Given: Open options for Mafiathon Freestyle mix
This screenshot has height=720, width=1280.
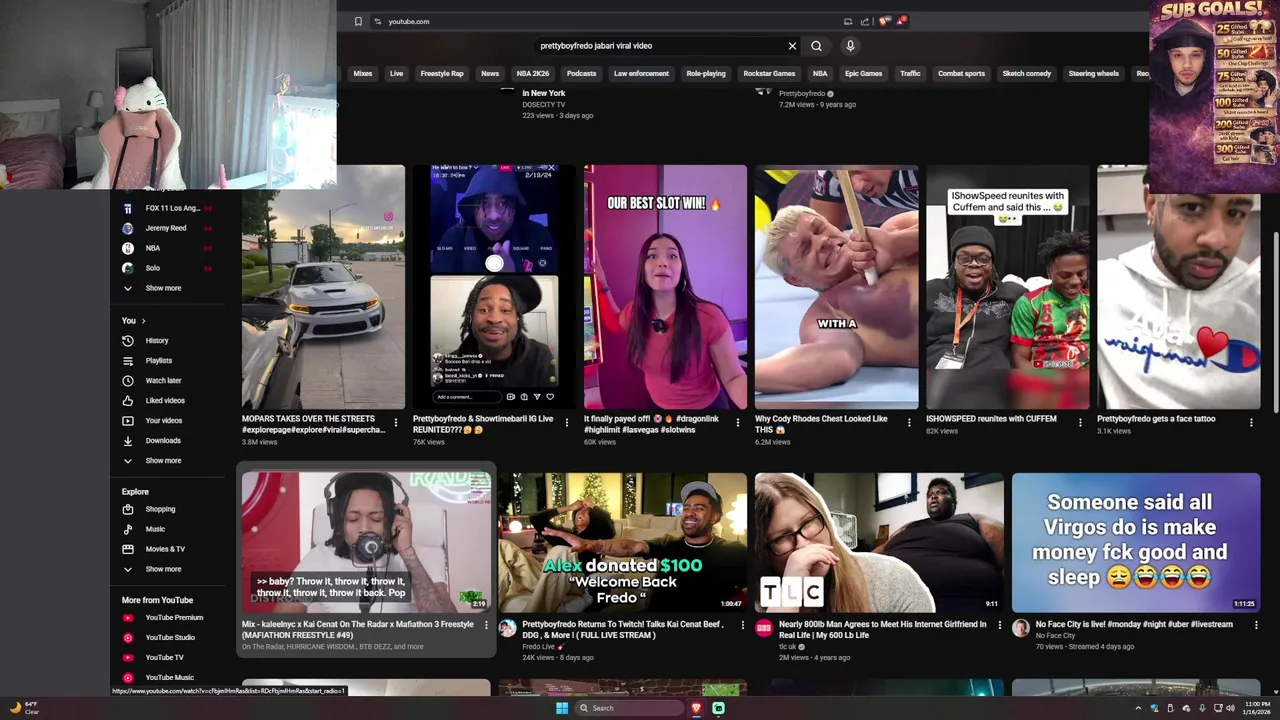Looking at the screenshot, I should (x=486, y=625).
